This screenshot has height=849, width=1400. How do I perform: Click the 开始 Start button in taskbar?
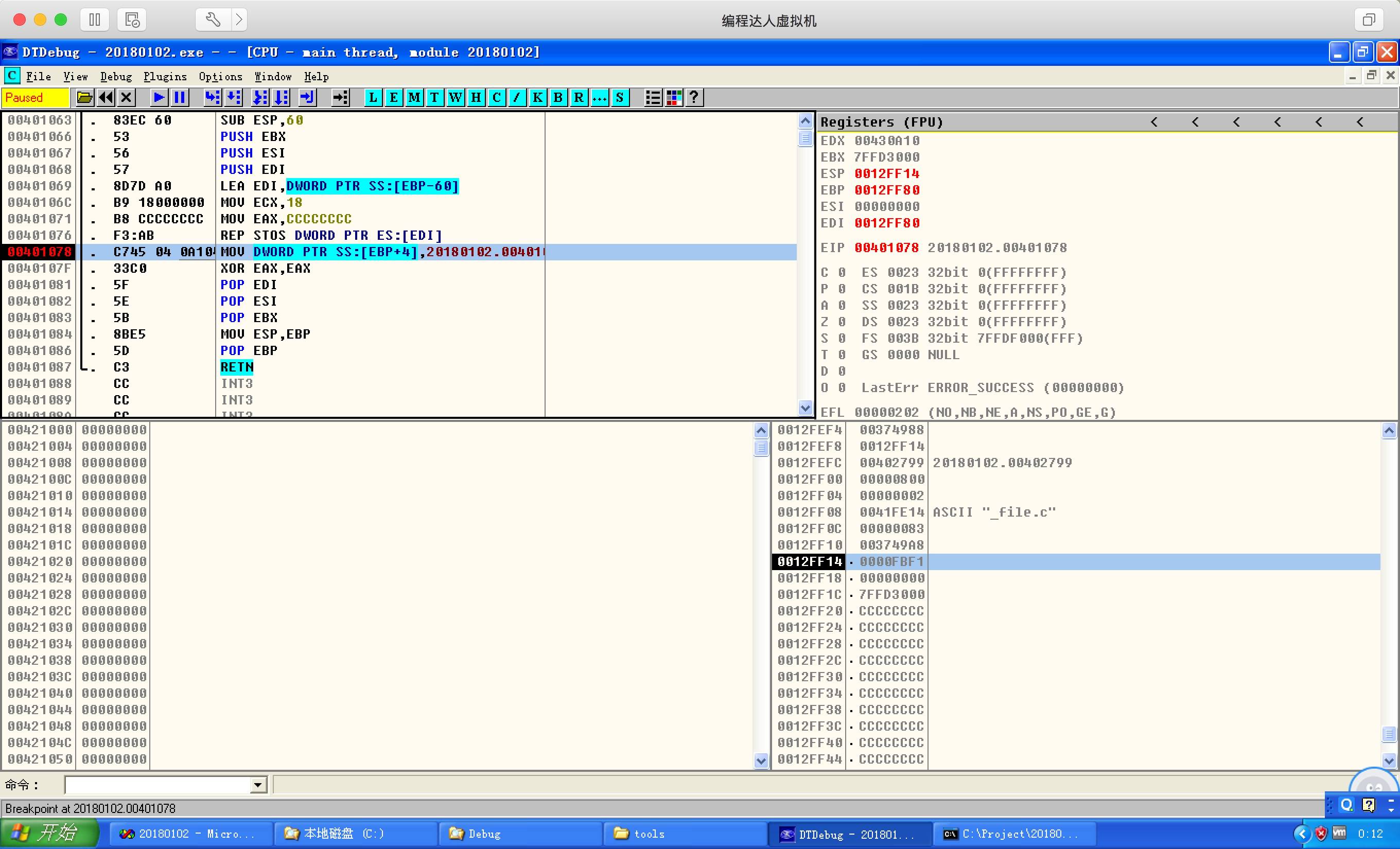coord(50,834)
